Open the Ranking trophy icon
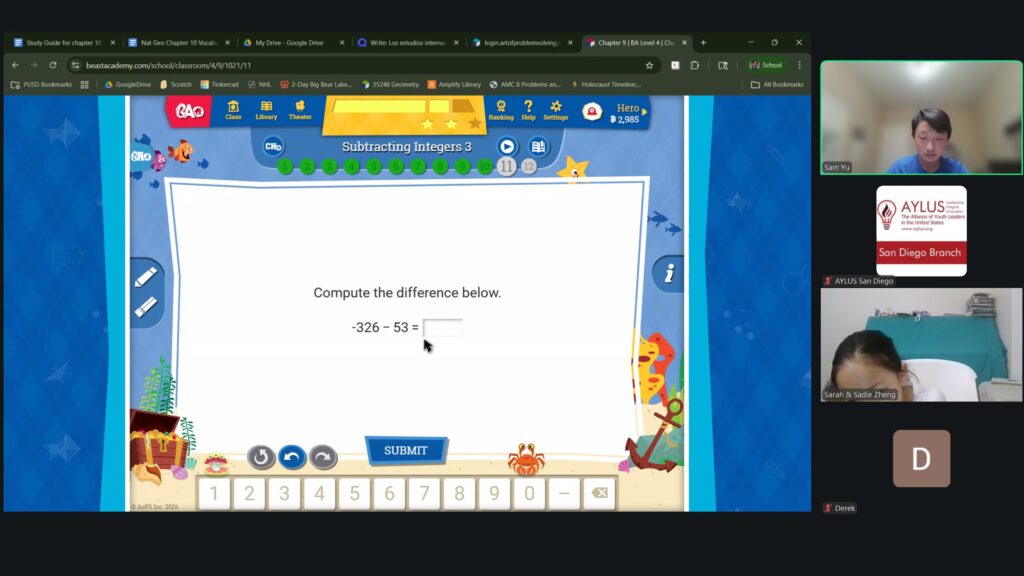This screenshot has width=1024, height=576. (x=501, y=110)
